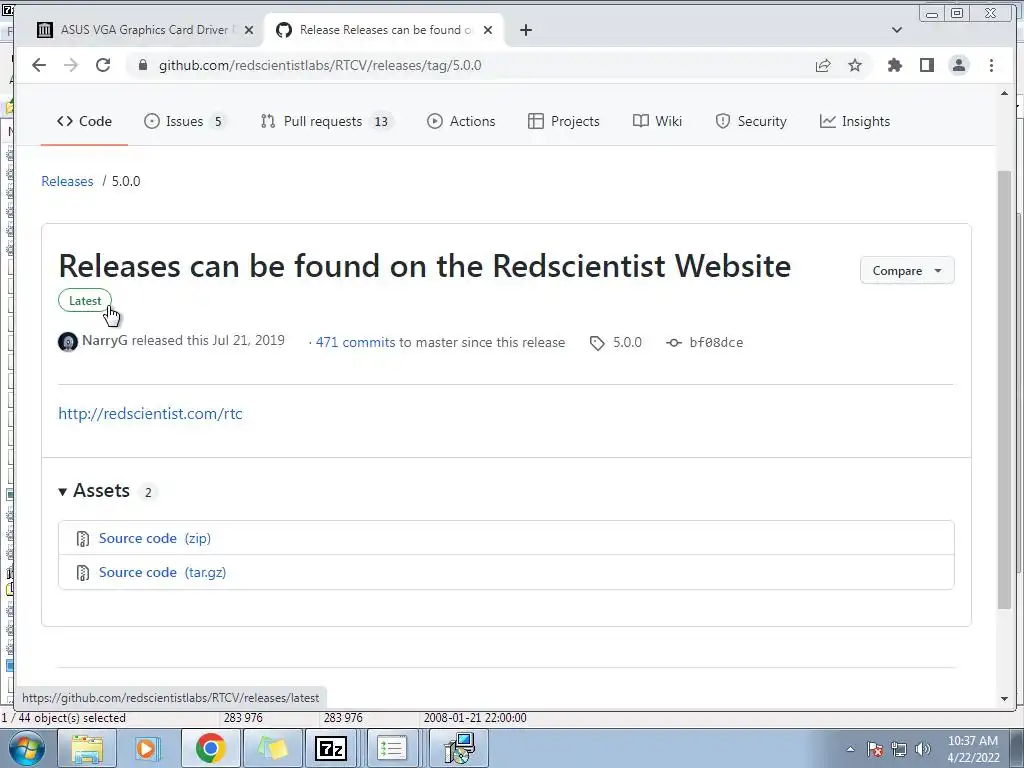Open the Issues tab
1024x768 pixels.
pyautogui.click(x=185, y=121)
